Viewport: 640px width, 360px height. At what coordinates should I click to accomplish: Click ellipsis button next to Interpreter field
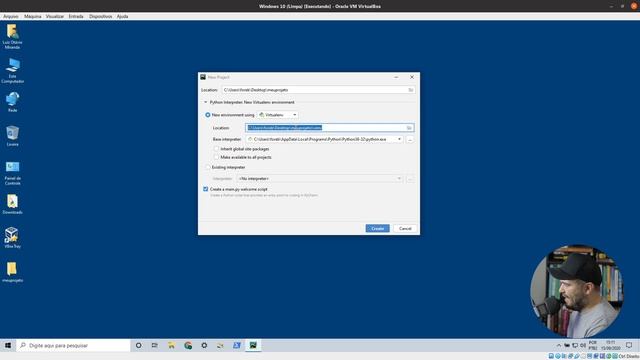pyautogui.click(x=410, y=179)
